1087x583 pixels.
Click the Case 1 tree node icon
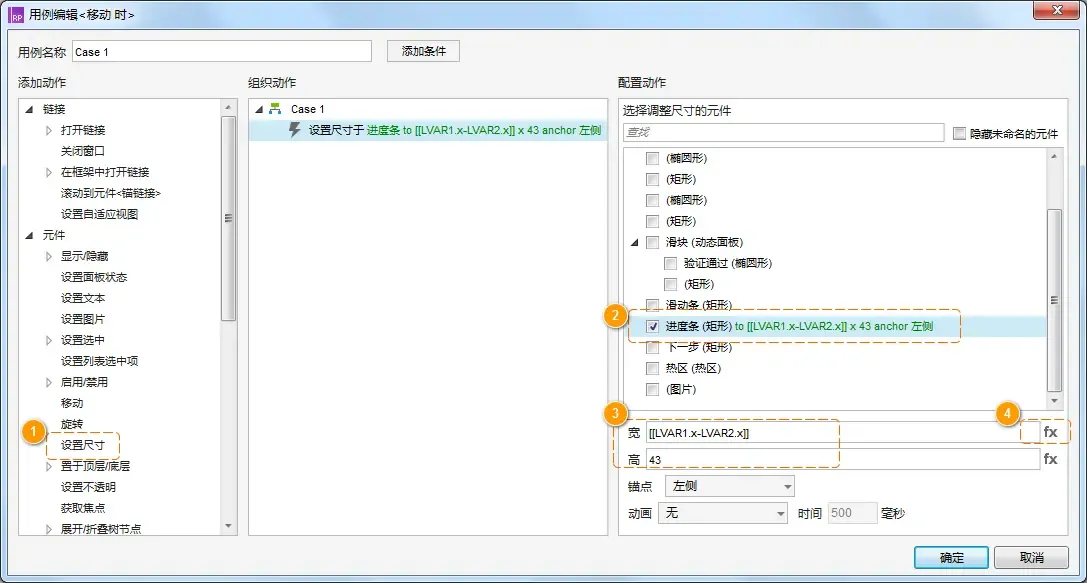[276, 109]
